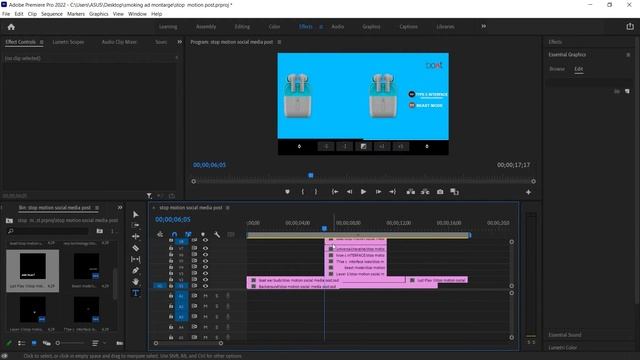Open Essential Sound panel
This screenshot has width=640, height=360.
564,335
